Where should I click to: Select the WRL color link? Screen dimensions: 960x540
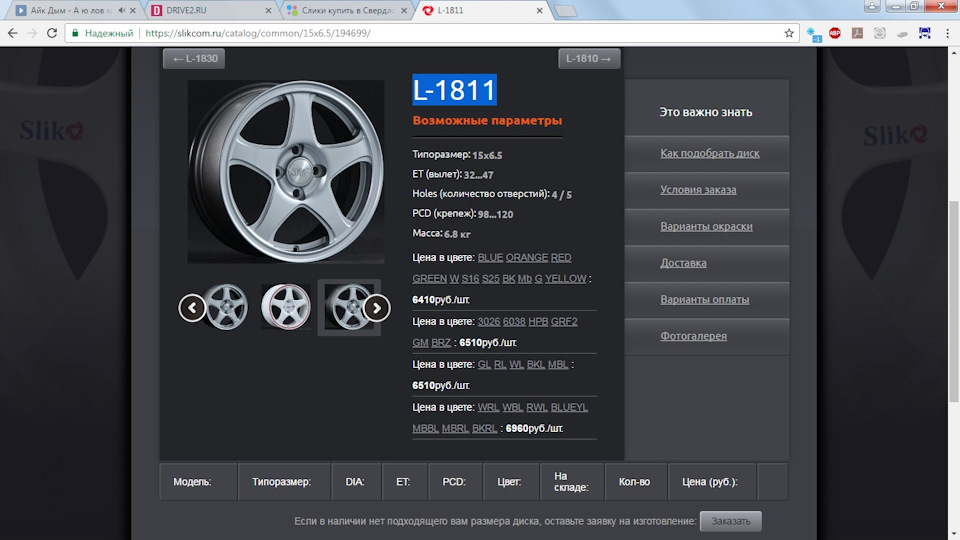(488, 407)
